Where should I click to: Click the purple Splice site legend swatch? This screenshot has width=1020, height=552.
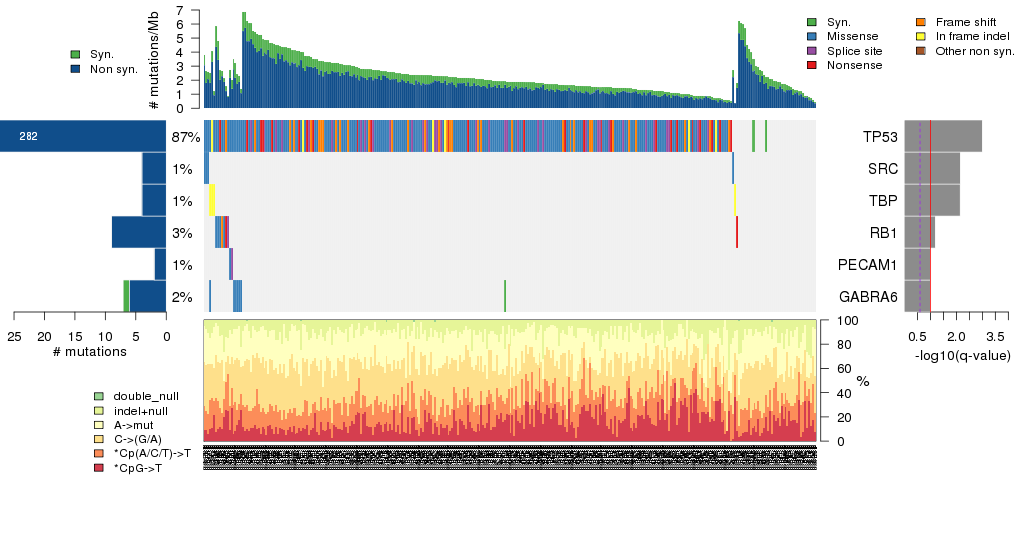pos(812,51)
